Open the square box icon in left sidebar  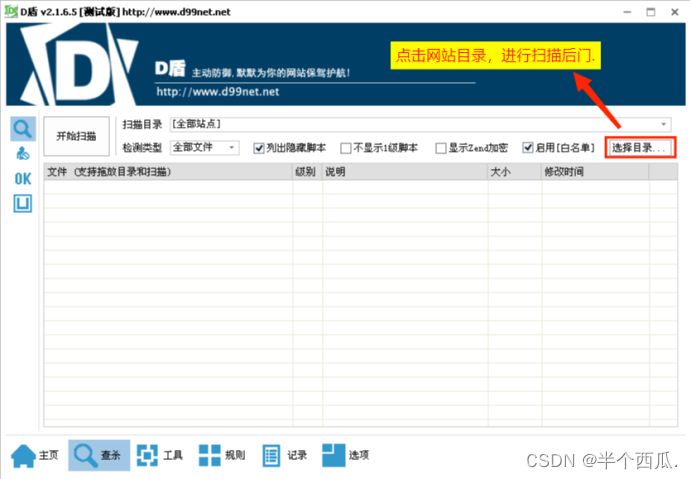pyautogui.click(x=23, y=204)
